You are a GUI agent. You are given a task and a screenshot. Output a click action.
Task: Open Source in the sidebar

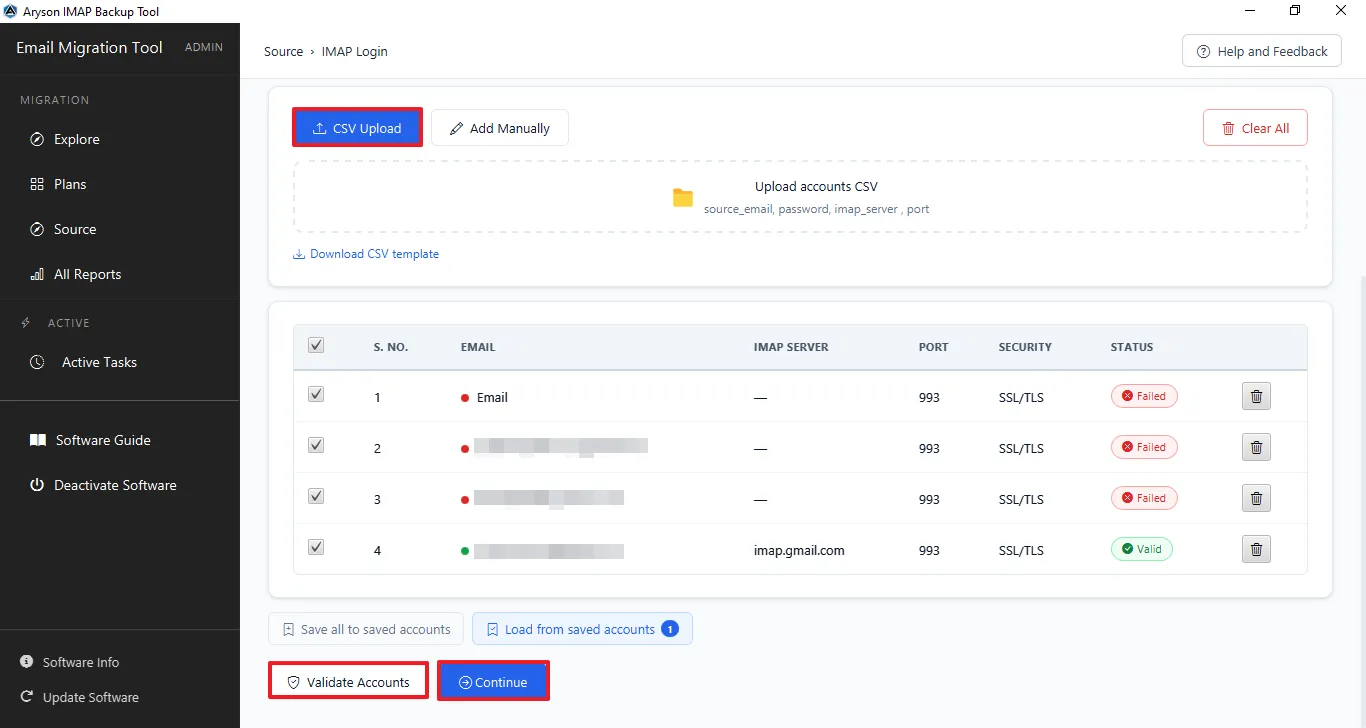[75, 229]
